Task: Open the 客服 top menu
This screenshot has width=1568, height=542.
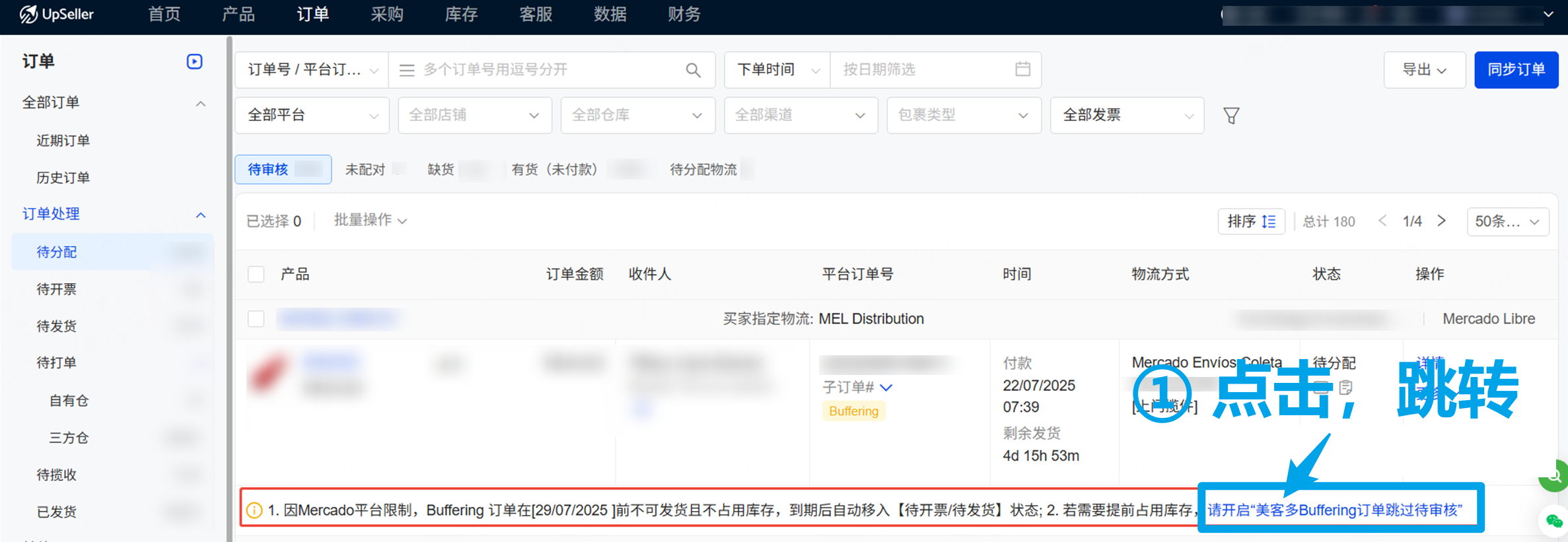Action: click(536, 14)
